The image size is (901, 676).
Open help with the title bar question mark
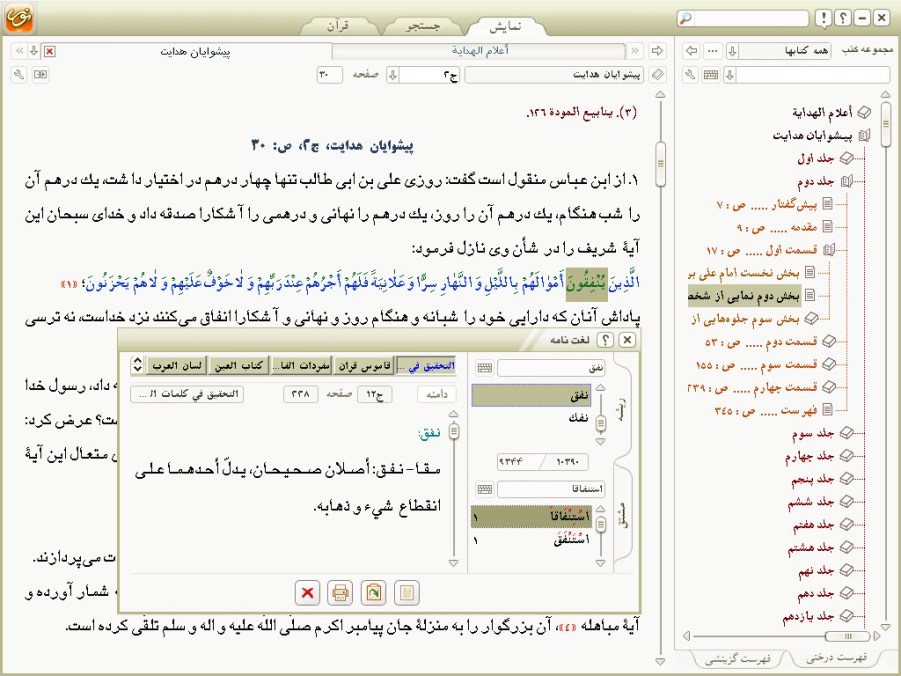(843, 18)
